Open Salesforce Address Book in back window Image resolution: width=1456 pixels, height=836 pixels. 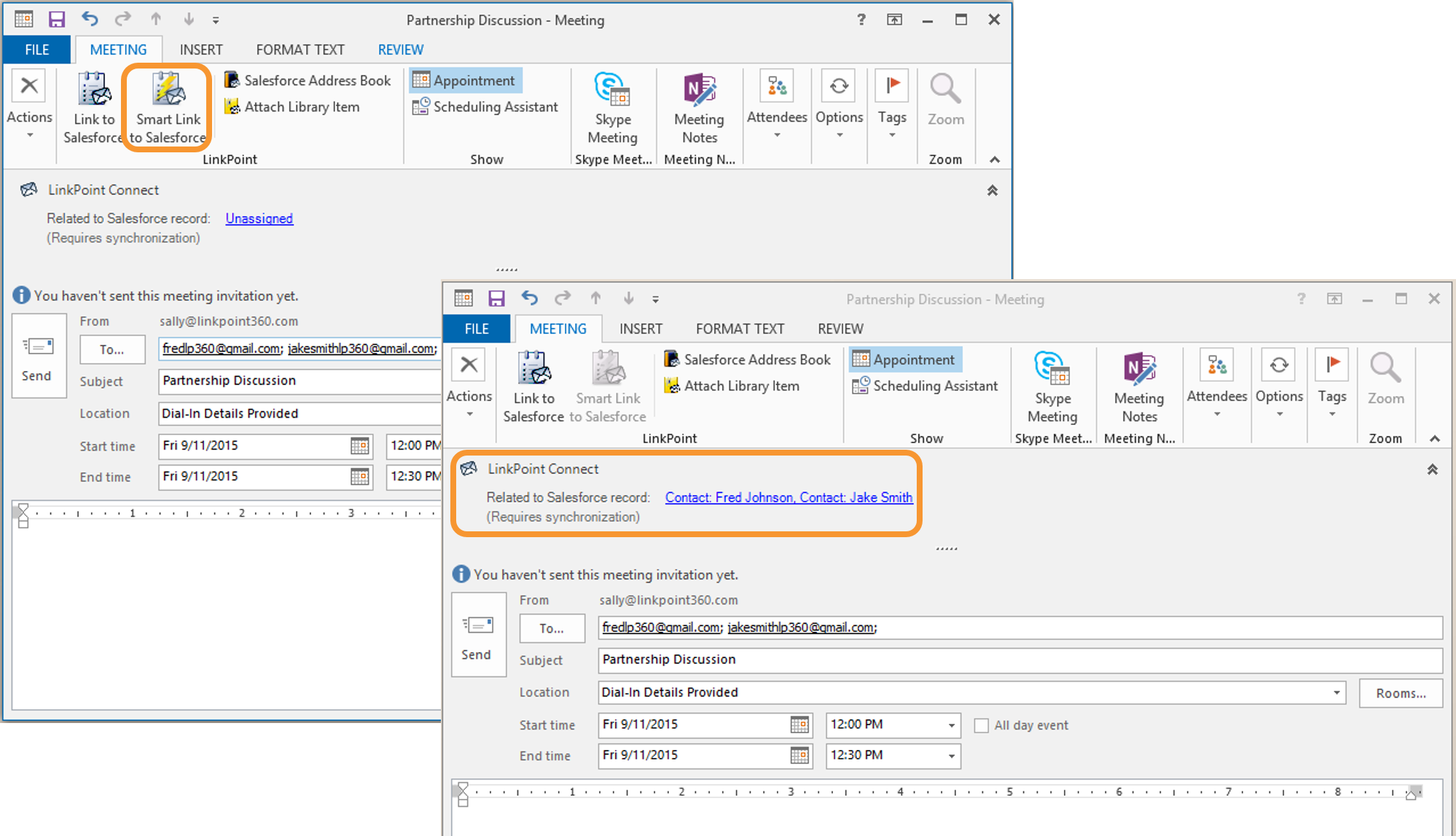point(308,80)
